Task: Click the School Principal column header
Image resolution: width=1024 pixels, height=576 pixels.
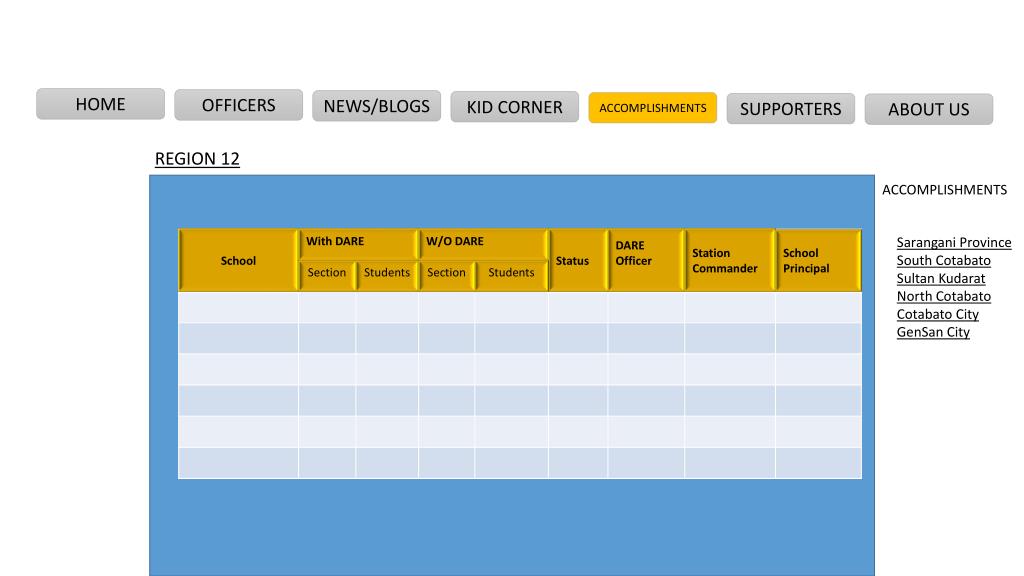Action: 819,261
